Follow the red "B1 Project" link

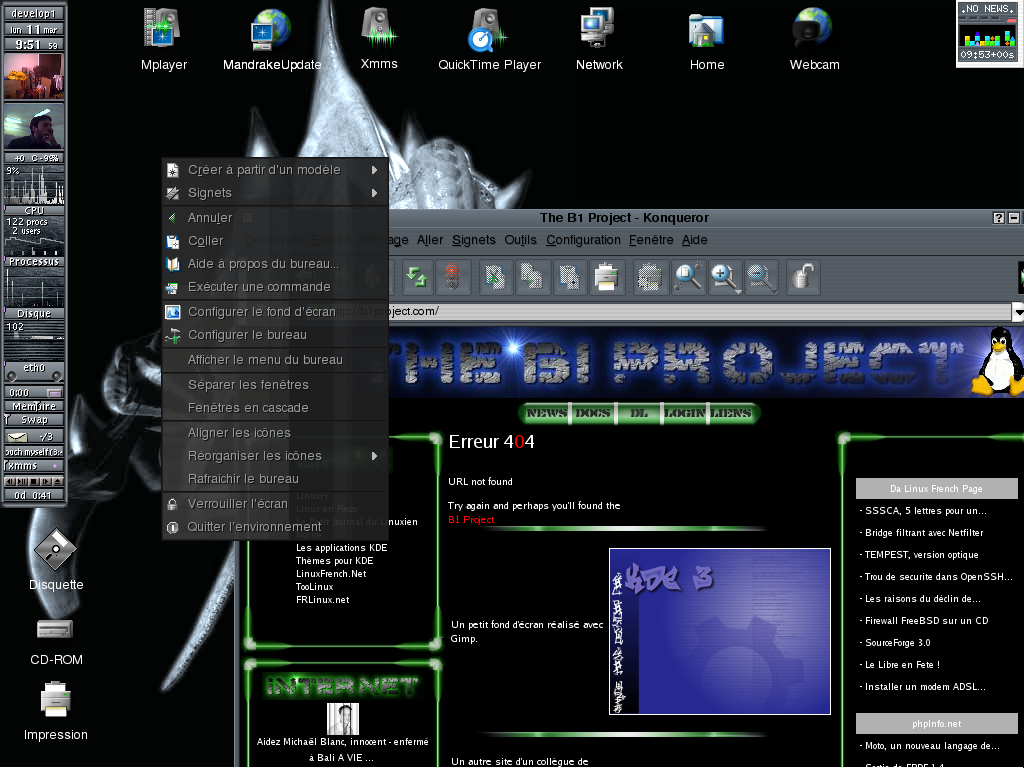pyautogui.click(x=471, y=520)
